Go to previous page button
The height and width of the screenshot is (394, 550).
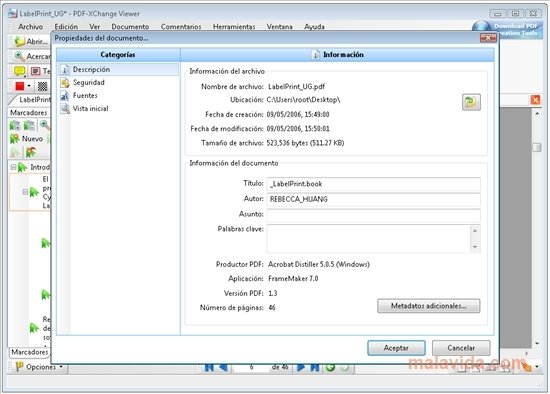pos(223,367)
